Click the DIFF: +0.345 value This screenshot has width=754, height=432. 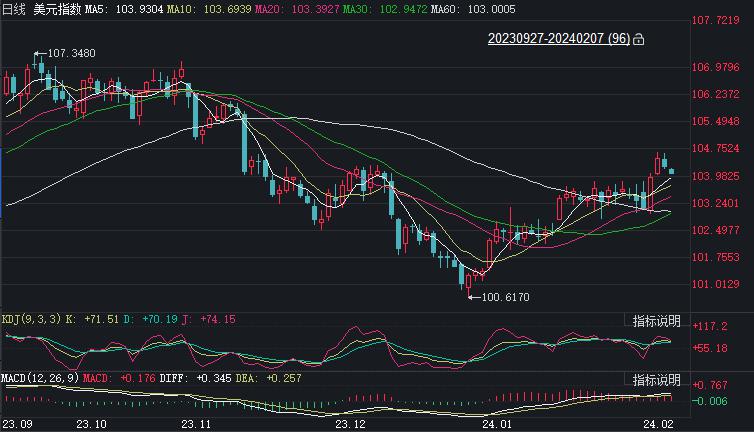point(195,378)
